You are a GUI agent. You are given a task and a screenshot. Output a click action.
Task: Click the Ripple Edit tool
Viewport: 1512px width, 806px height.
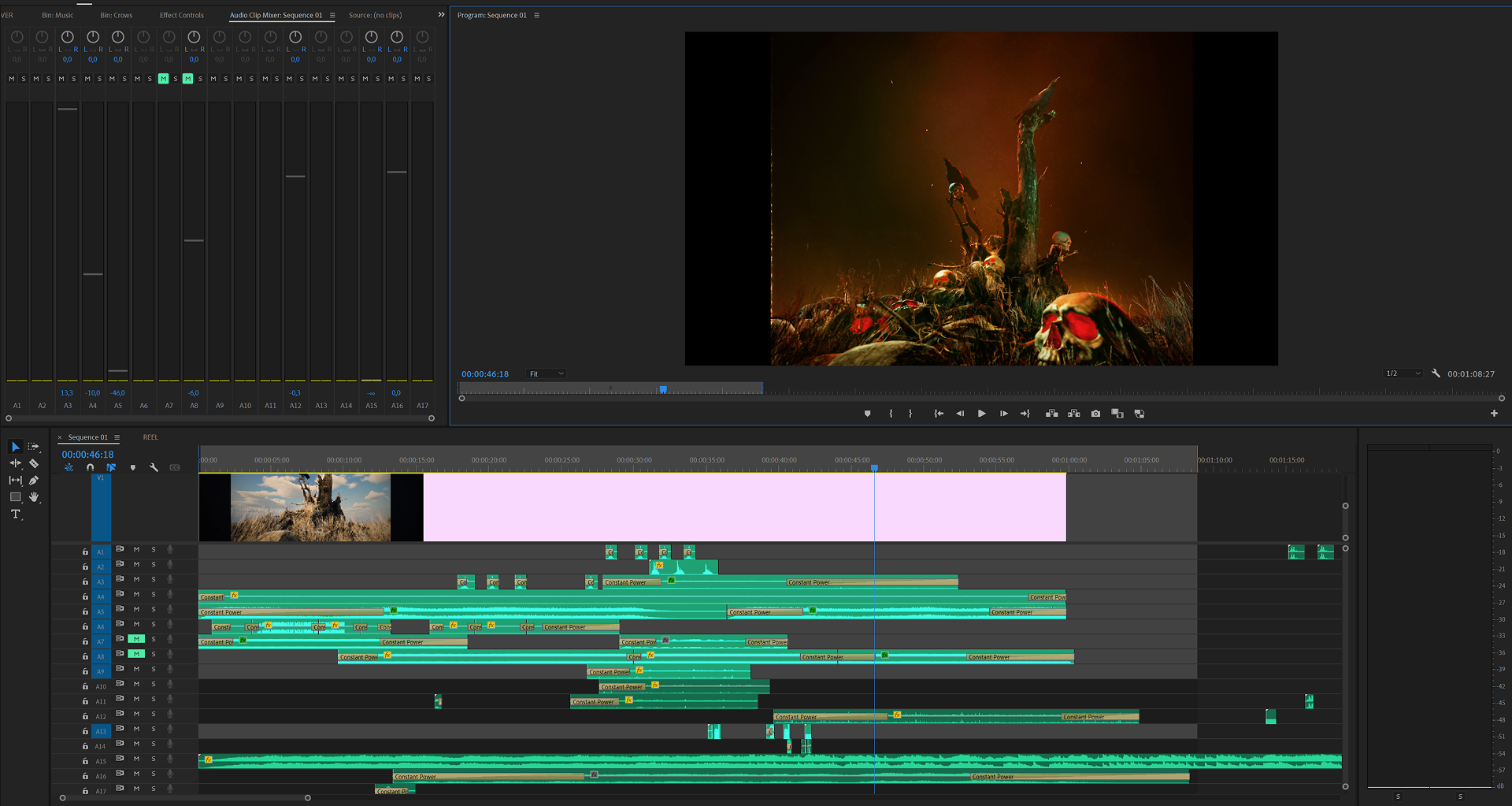15,463
